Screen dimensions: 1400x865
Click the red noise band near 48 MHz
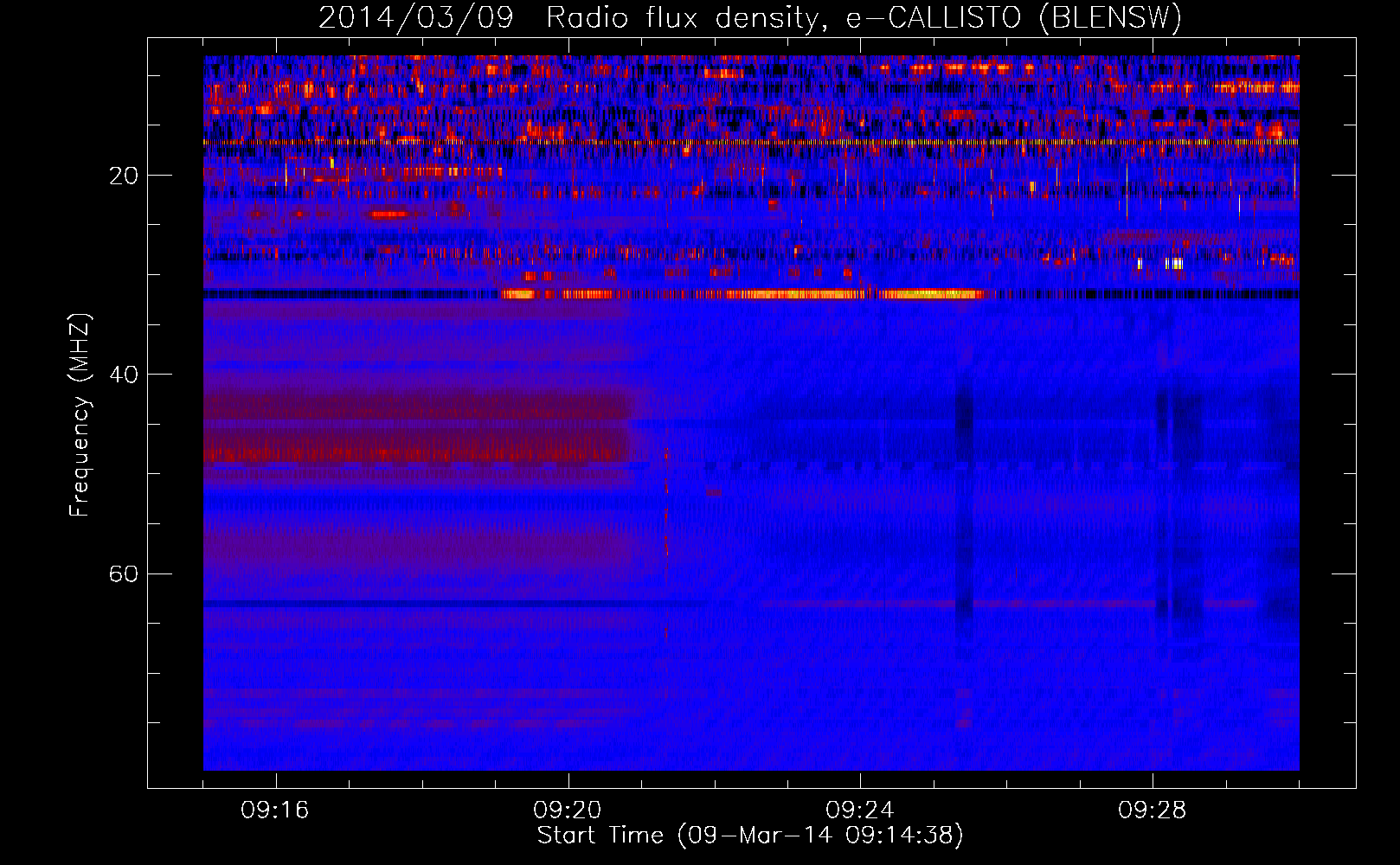pos(417,452)
